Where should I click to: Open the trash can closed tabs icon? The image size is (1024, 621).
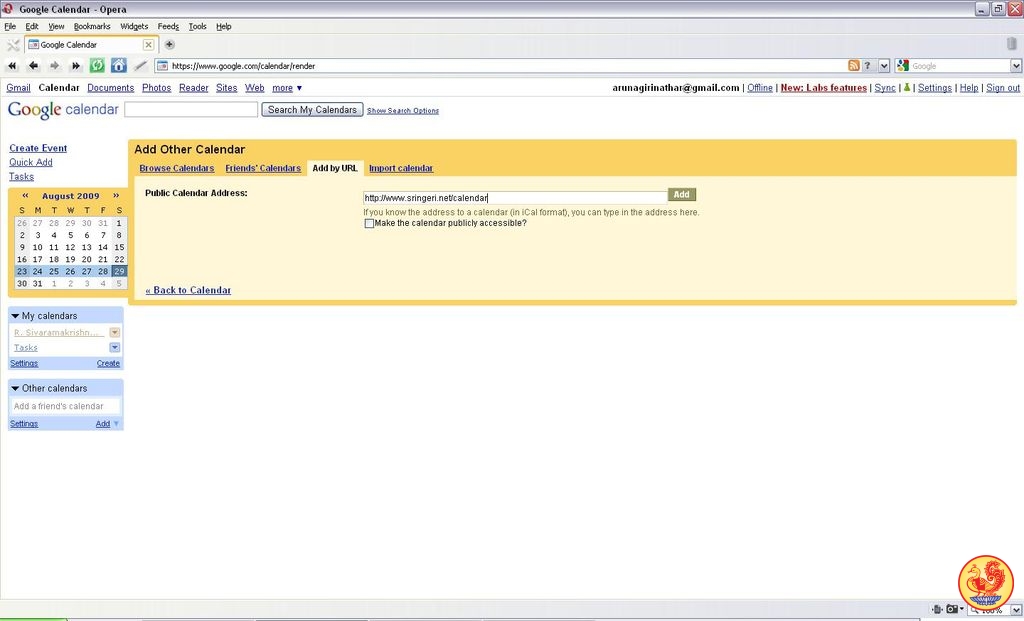pyautogui.click(x=1012, y=44)
